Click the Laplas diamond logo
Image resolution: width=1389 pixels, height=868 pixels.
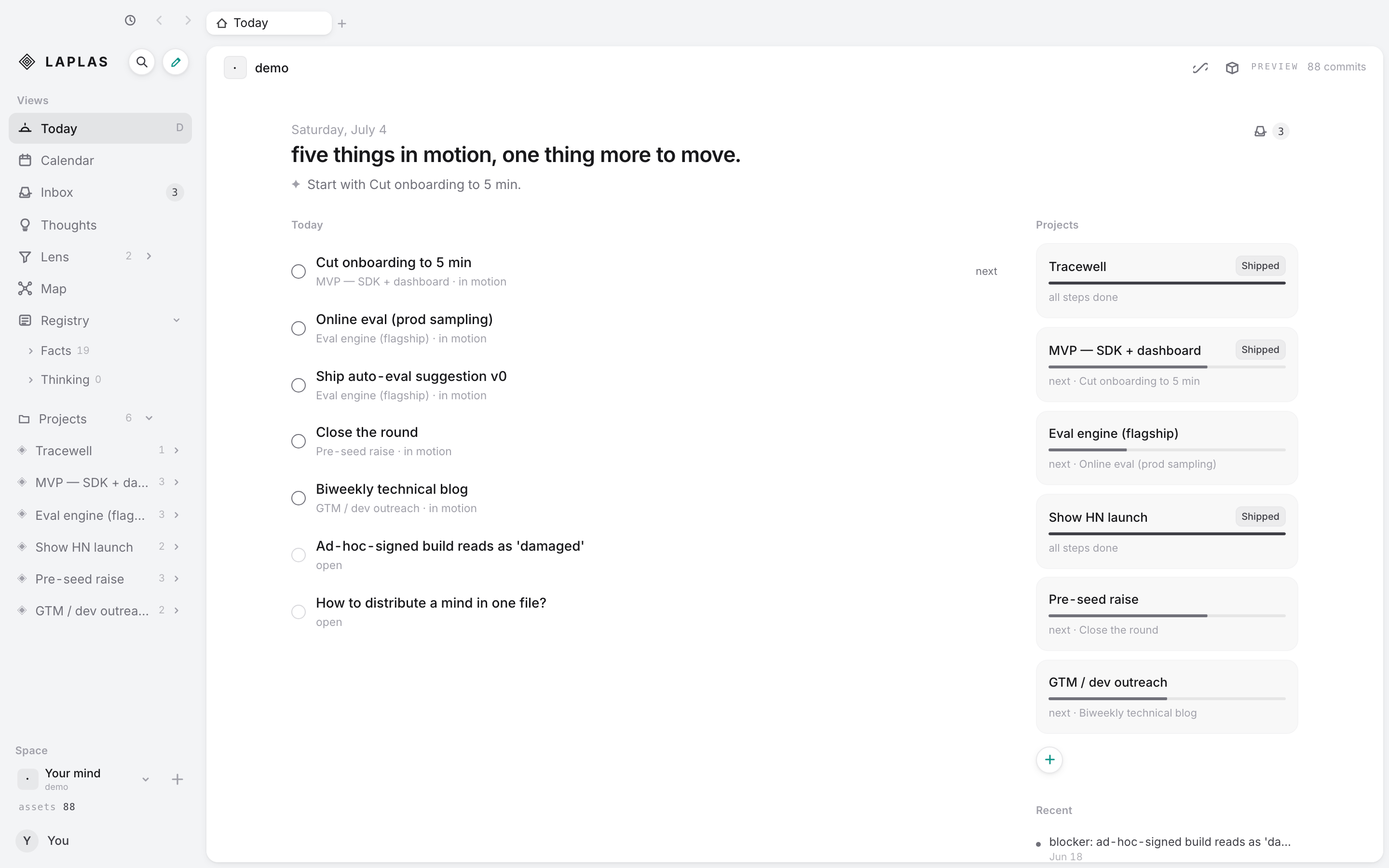coord(27,62)
